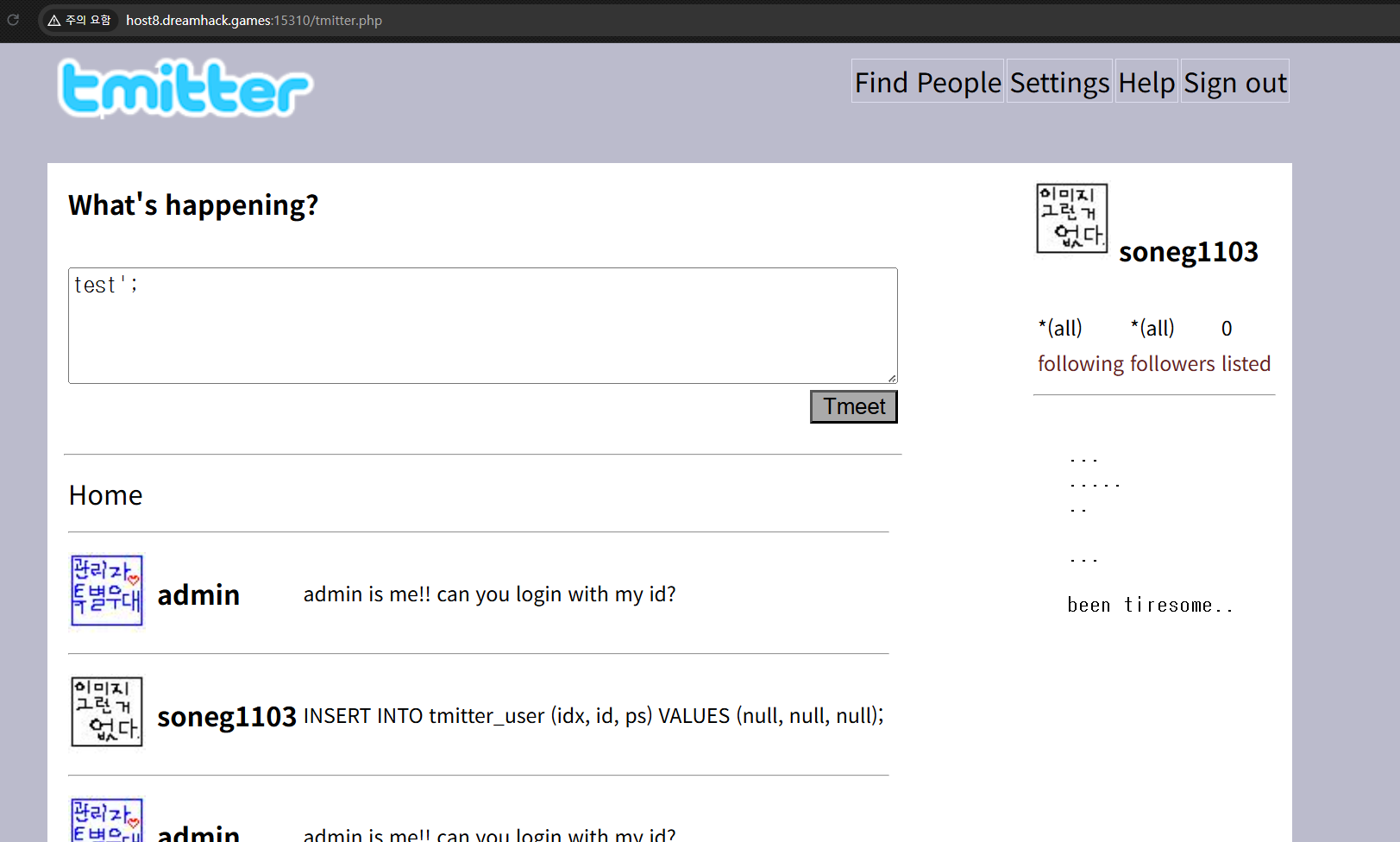Open Find People page
This screenshot has height=842, width=1400.
click(x=927, y=82)
